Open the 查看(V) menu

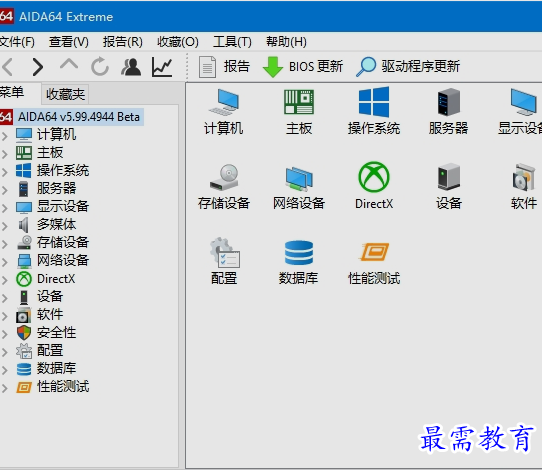coord(68,42)
